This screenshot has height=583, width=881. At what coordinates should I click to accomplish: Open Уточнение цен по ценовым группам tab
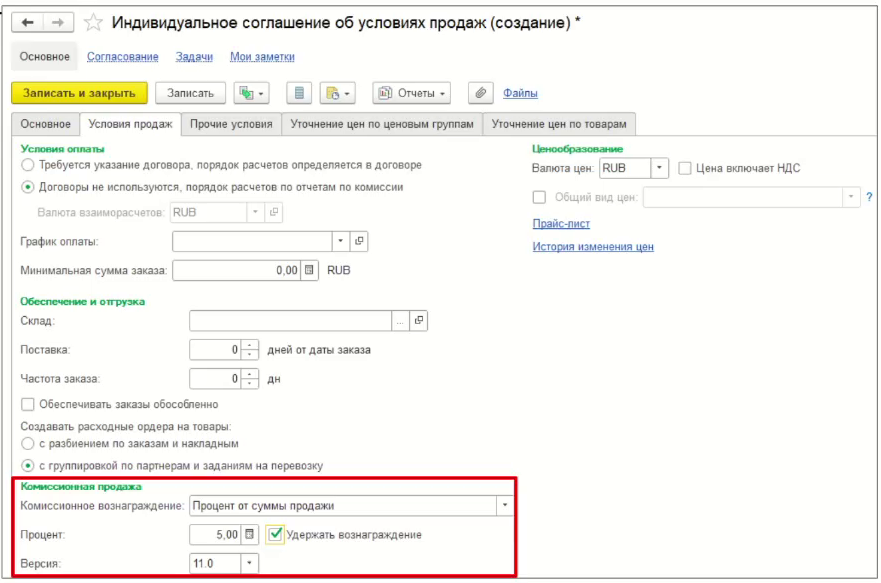382,124
